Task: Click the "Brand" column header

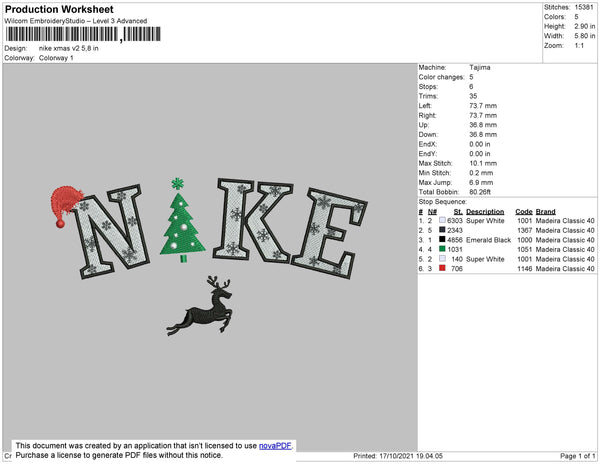Action: coord(546,212)
